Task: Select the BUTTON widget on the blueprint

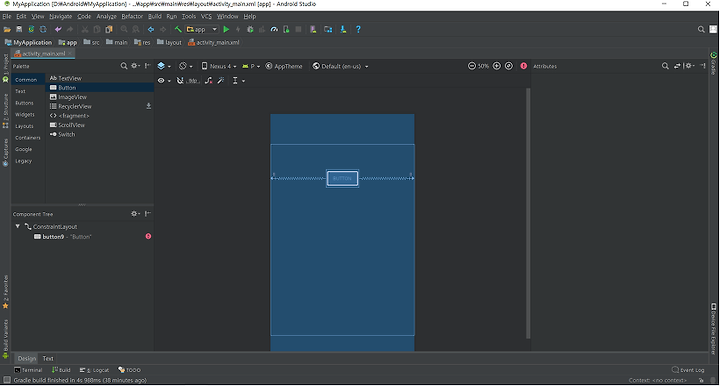Action: (x=343, y=178)
